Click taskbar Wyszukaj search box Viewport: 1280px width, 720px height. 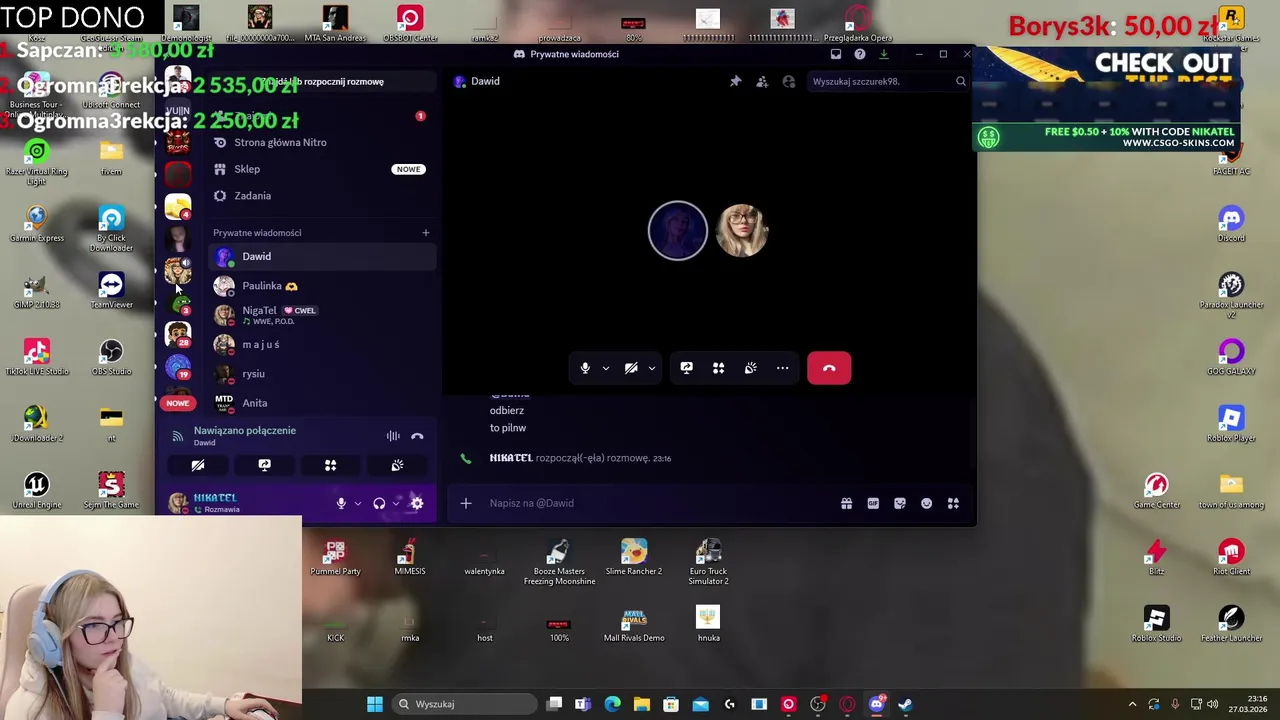tap(465, 704)
